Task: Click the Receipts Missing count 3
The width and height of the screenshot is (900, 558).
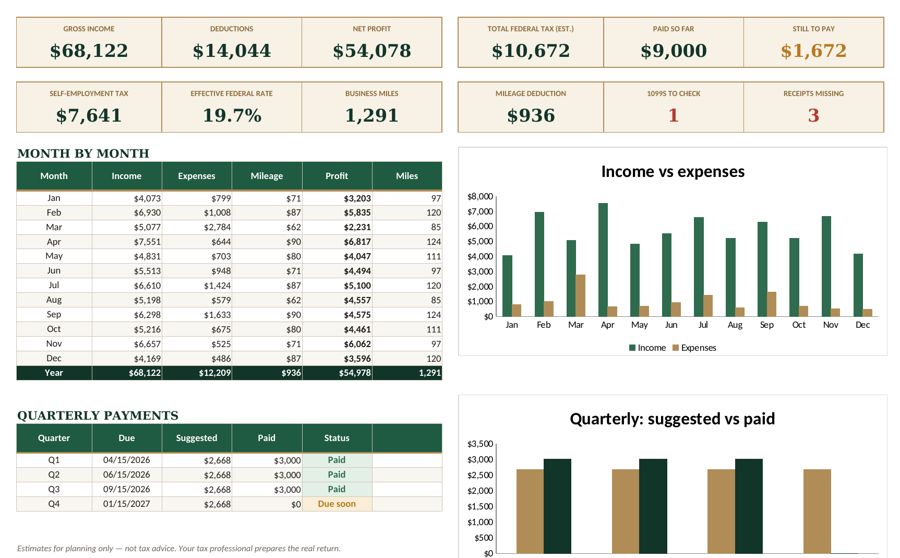Action: click(813, 115)
